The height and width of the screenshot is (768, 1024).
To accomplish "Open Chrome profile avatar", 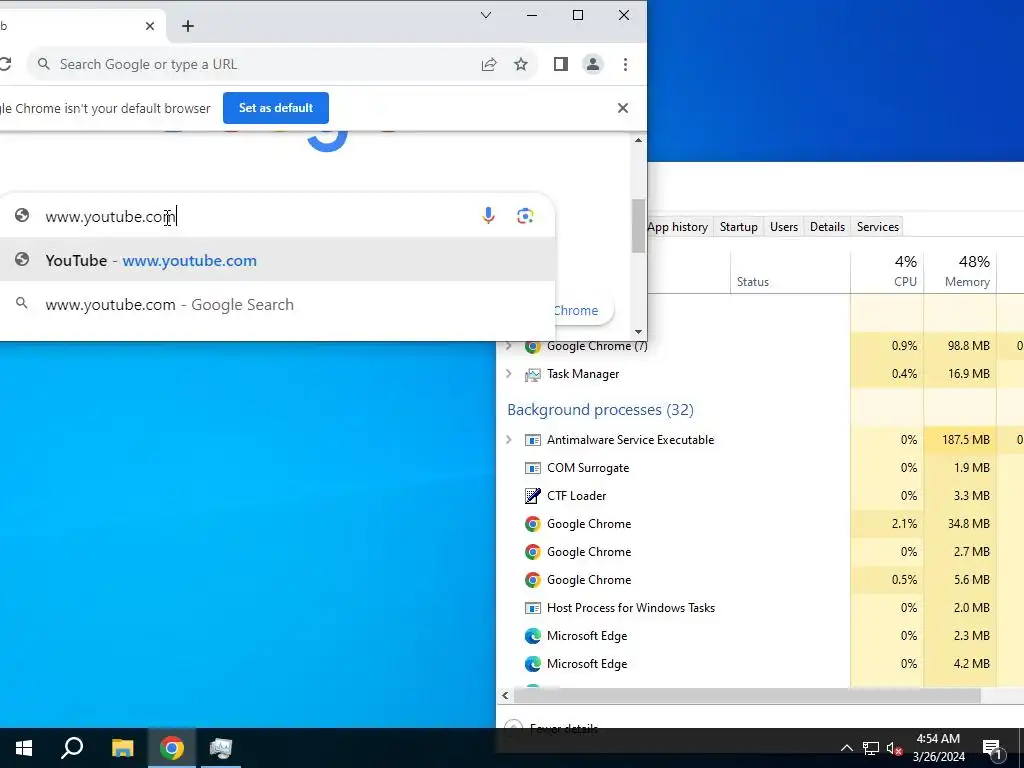I will [x=592, y=64].
